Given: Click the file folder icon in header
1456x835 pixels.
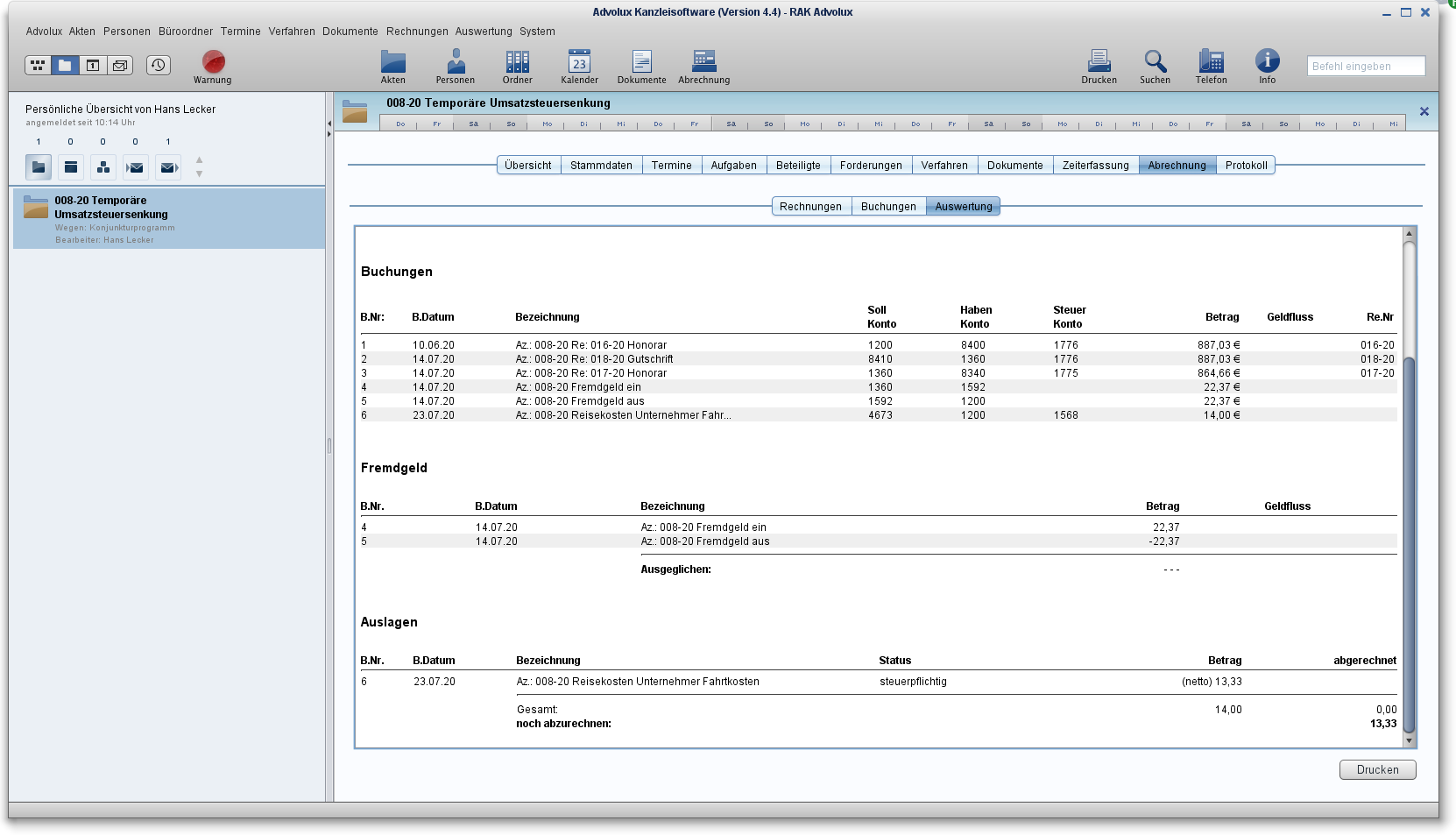Looking at the screenshot, I should [x=355, y=111].
